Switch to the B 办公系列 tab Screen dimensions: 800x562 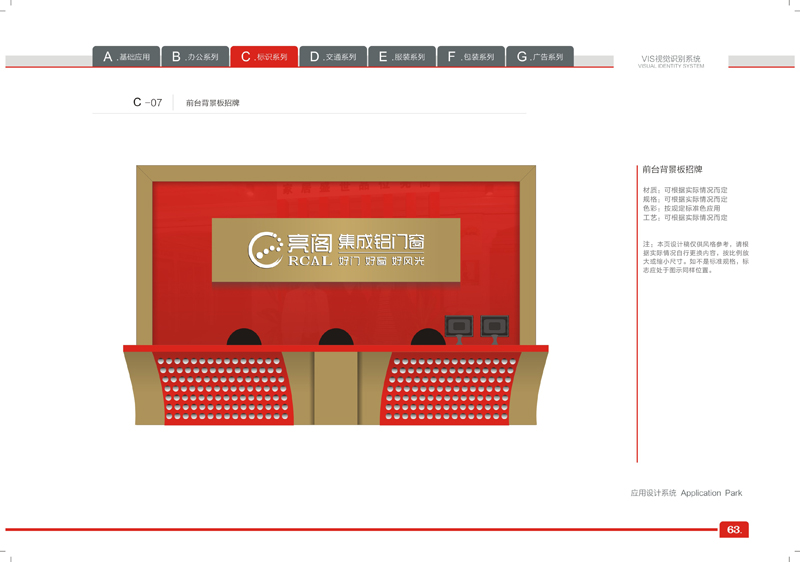click(x=195, y=57)
